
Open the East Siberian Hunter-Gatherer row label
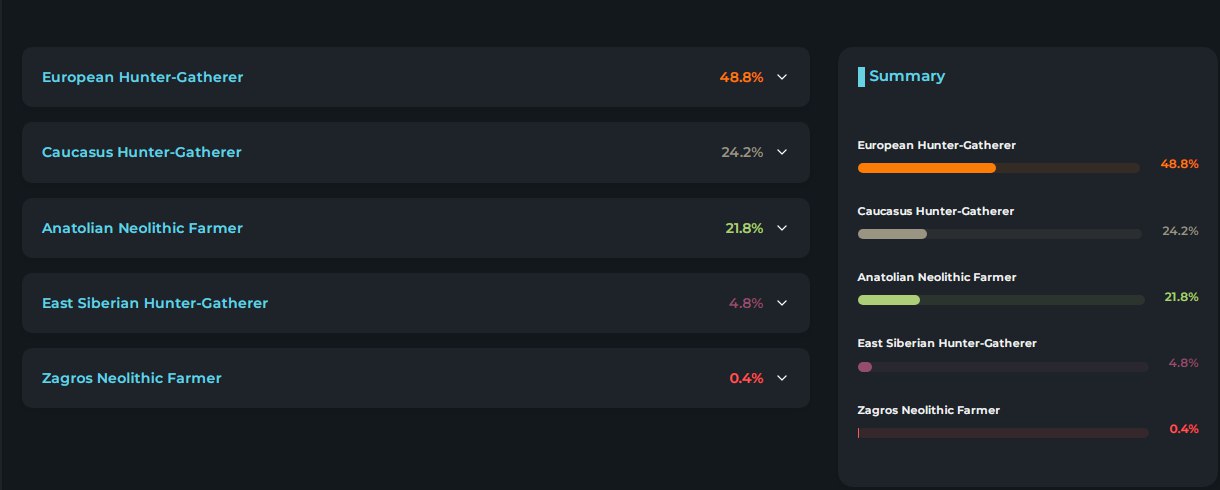(x=155, y=303)
